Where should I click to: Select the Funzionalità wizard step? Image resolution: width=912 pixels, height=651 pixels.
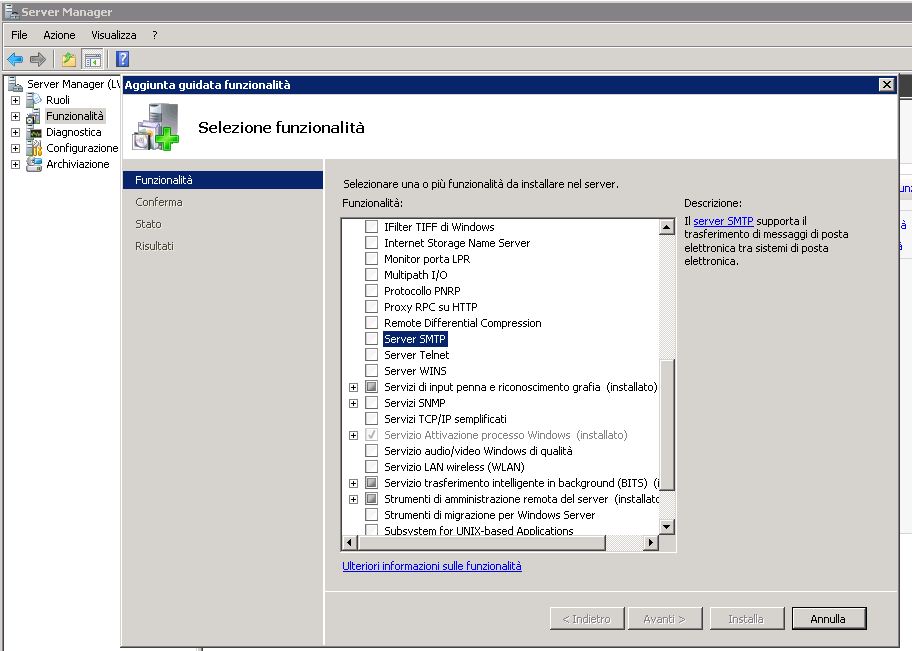tap(223, 180)
